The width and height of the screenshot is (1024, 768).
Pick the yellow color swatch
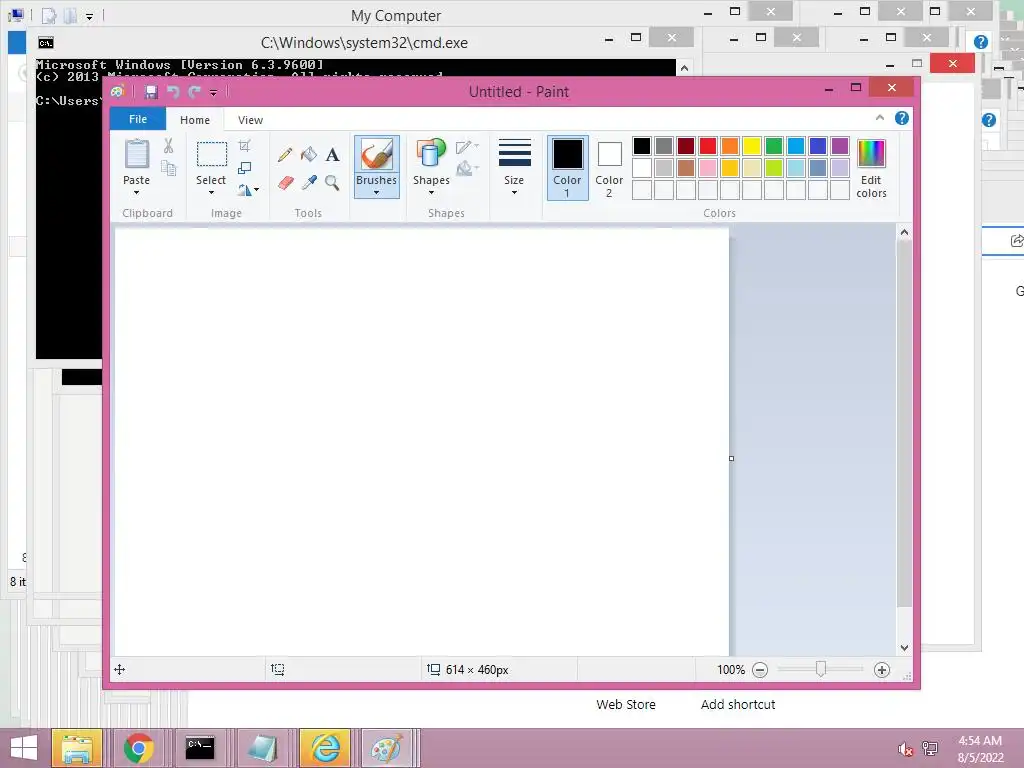pos(752,146)
